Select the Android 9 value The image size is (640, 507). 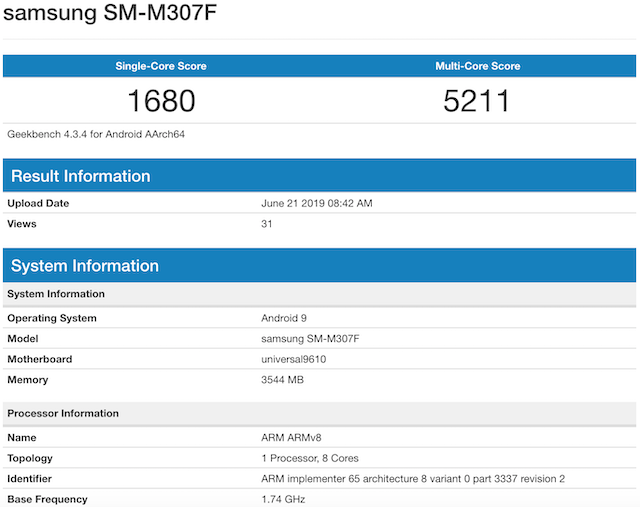pos(283,318)
